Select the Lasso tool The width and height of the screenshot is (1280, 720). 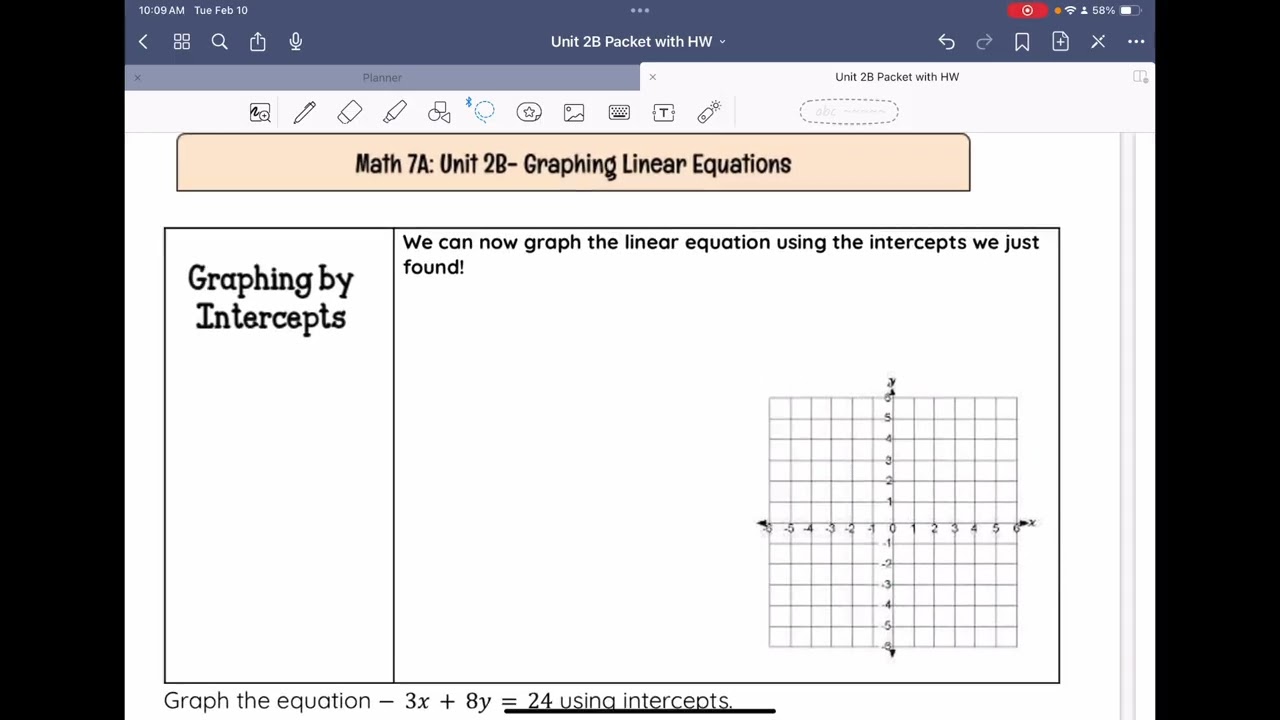point(484,111)
